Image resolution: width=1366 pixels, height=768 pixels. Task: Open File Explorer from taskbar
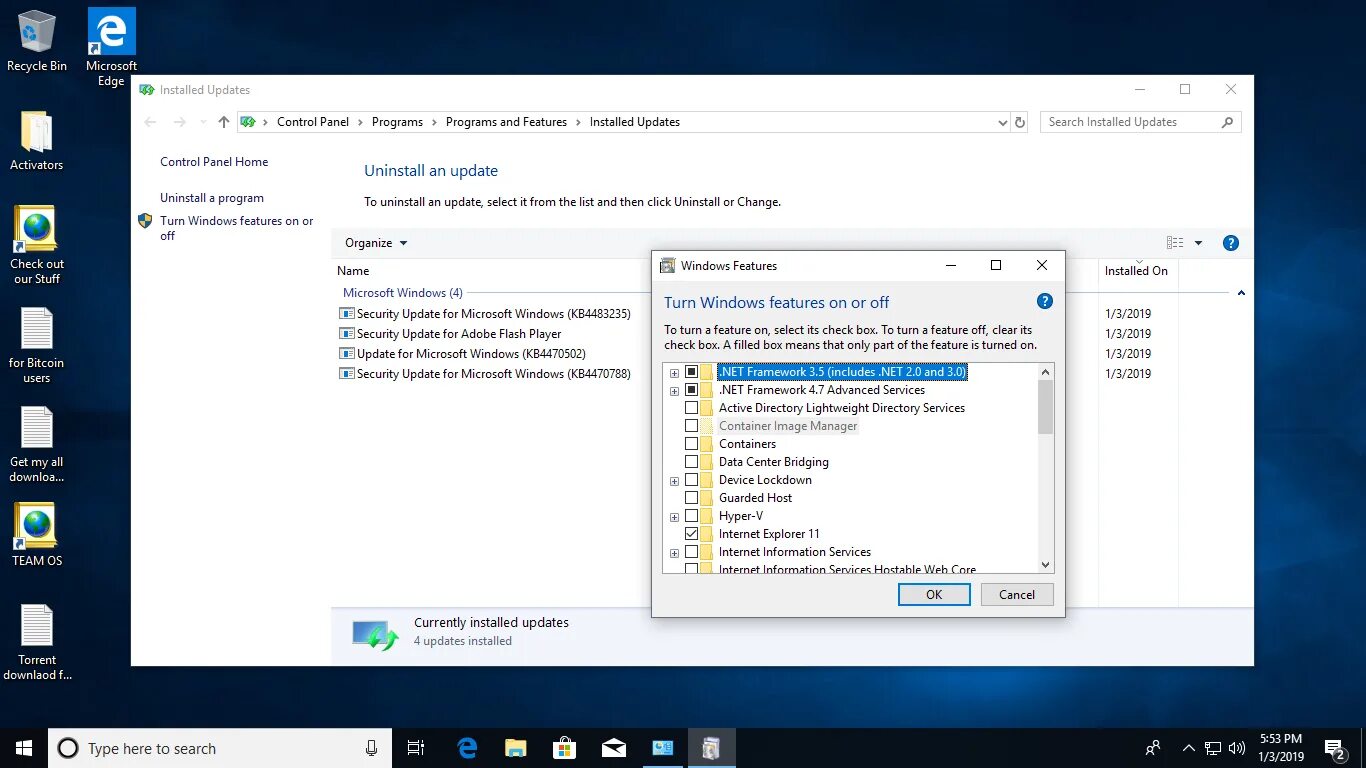(x=516, y=748)
